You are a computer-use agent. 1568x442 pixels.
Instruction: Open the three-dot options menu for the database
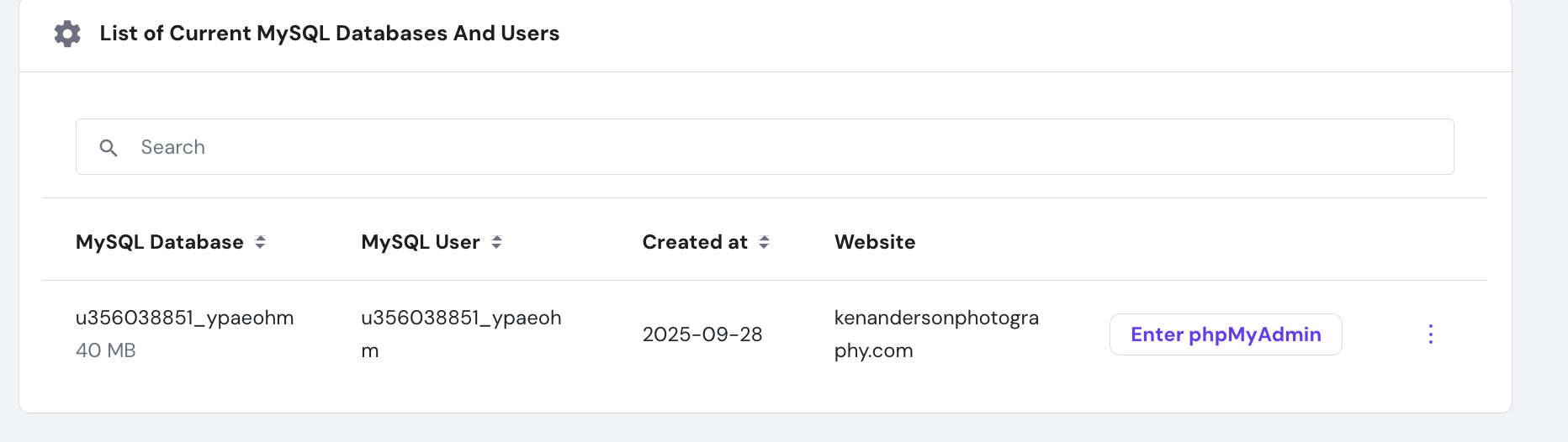coord(1430,334)
